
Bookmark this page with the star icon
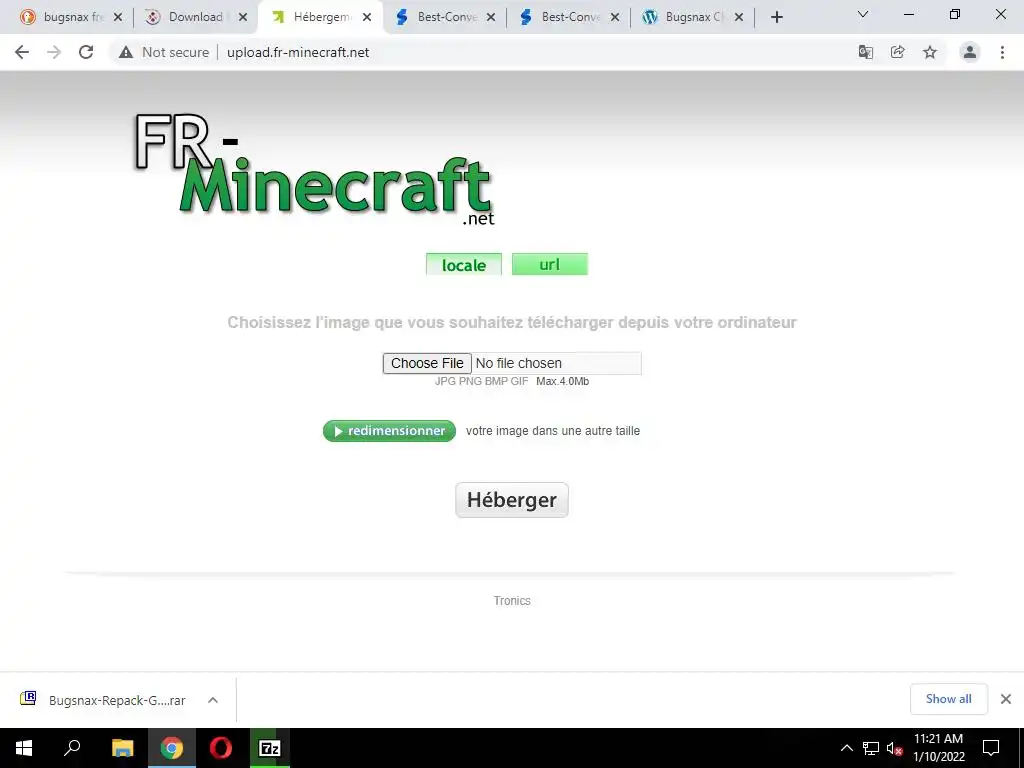click(x=930, y=52)
